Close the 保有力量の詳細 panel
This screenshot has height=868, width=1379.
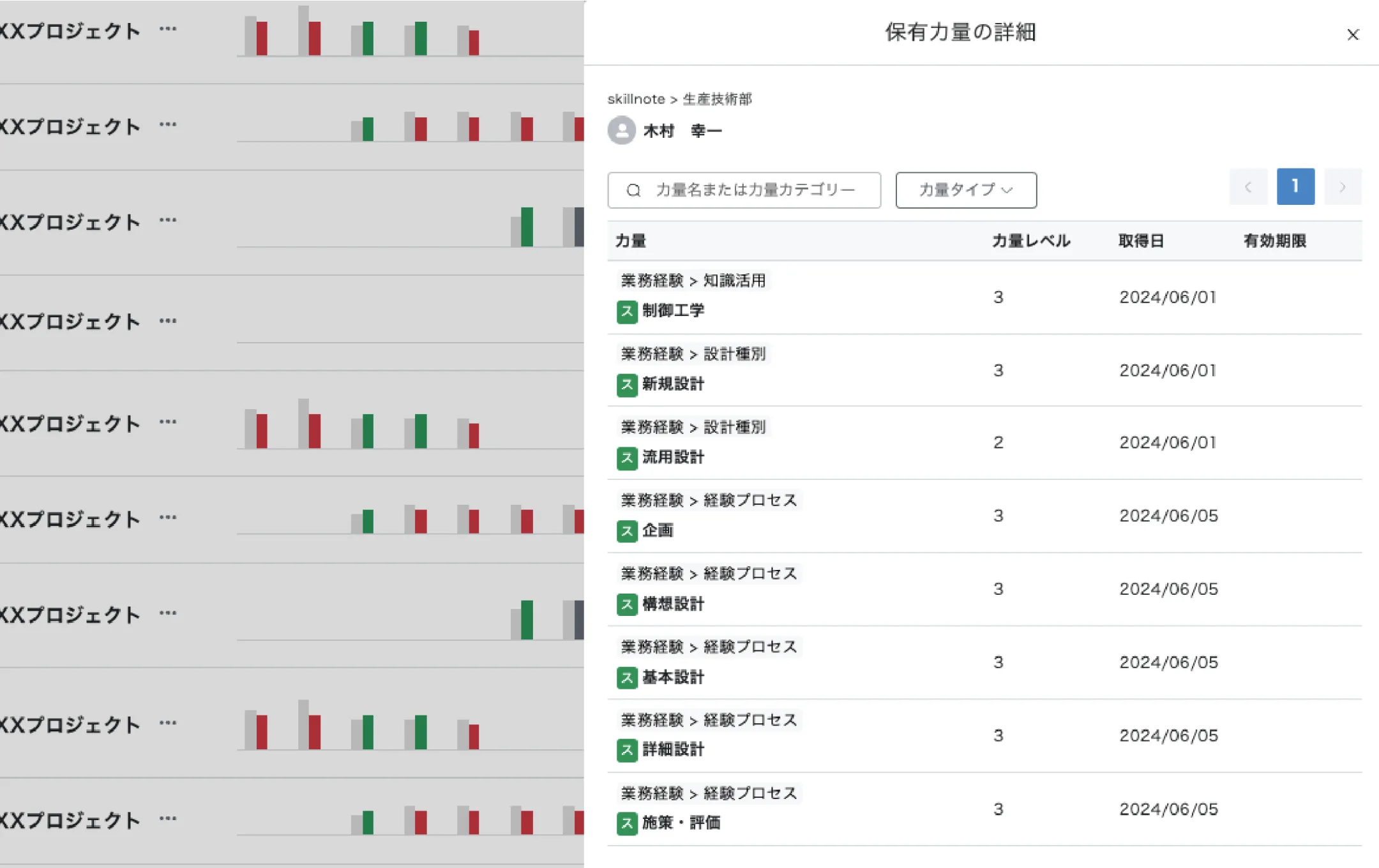(1352, 35)
